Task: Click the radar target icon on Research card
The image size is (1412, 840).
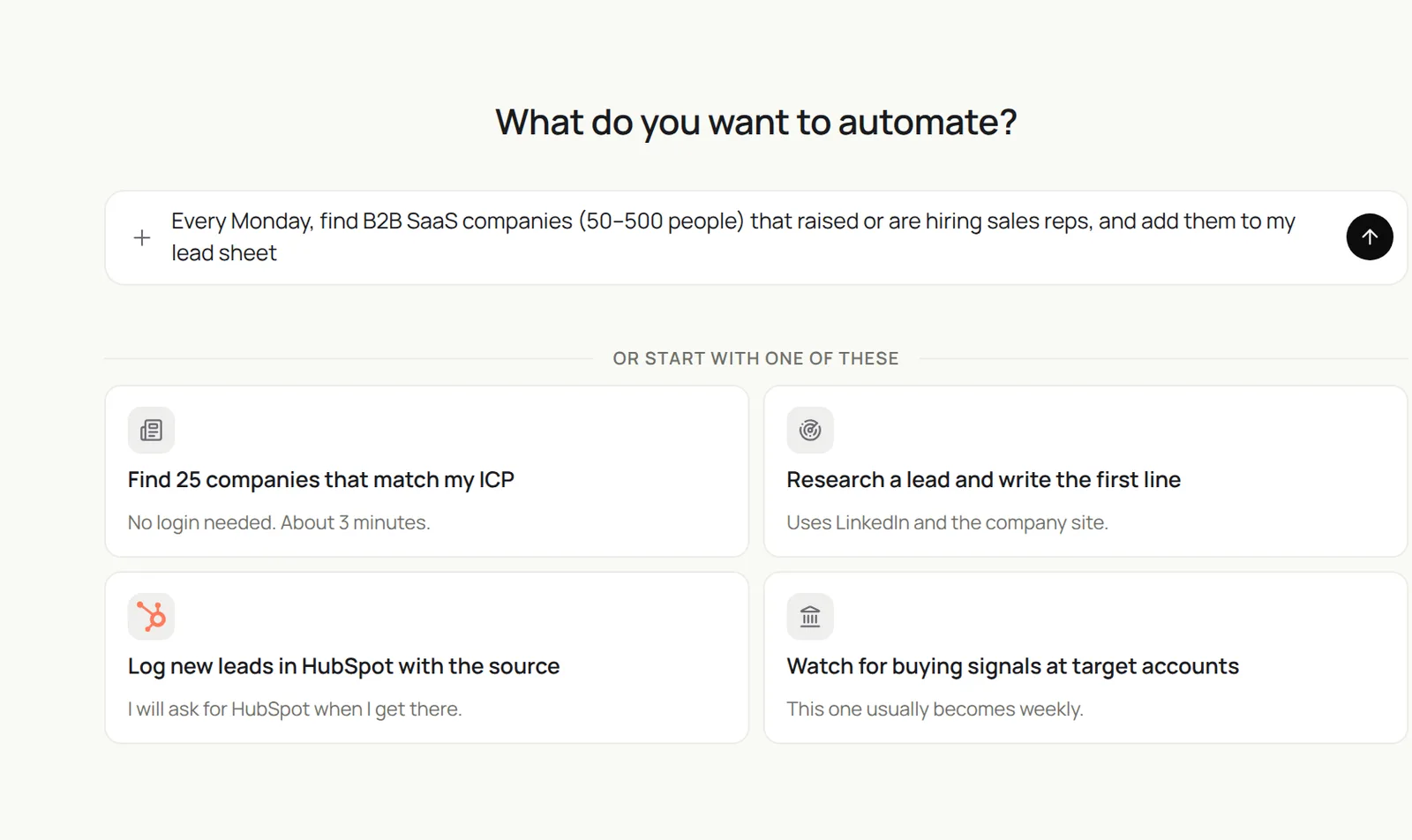Action: pos(809,430)
